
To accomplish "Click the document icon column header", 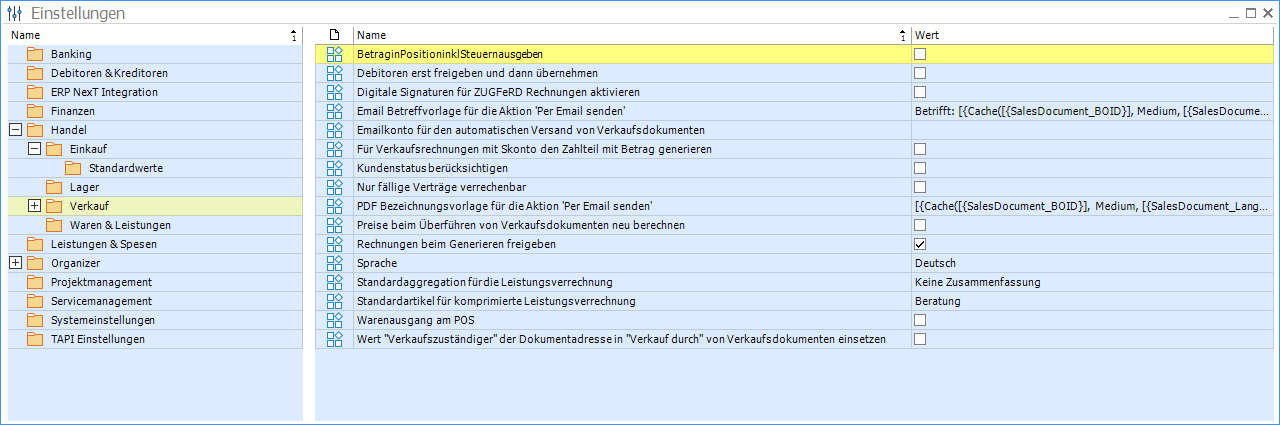I will coord(335,35).
